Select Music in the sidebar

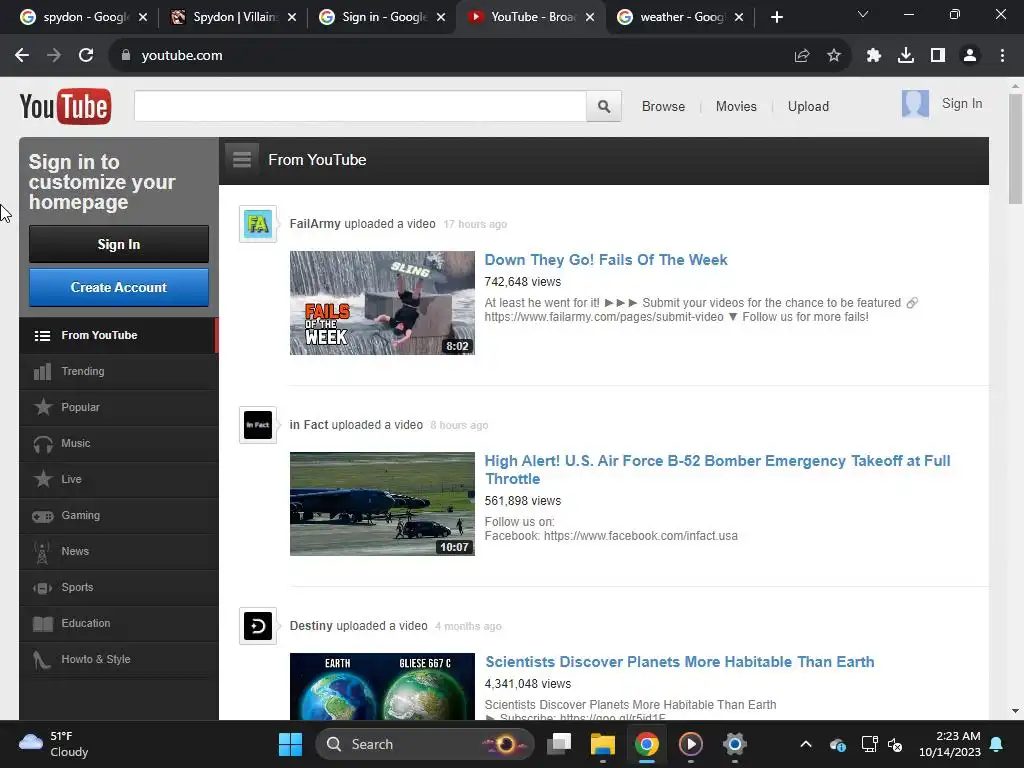coord(119,443)
